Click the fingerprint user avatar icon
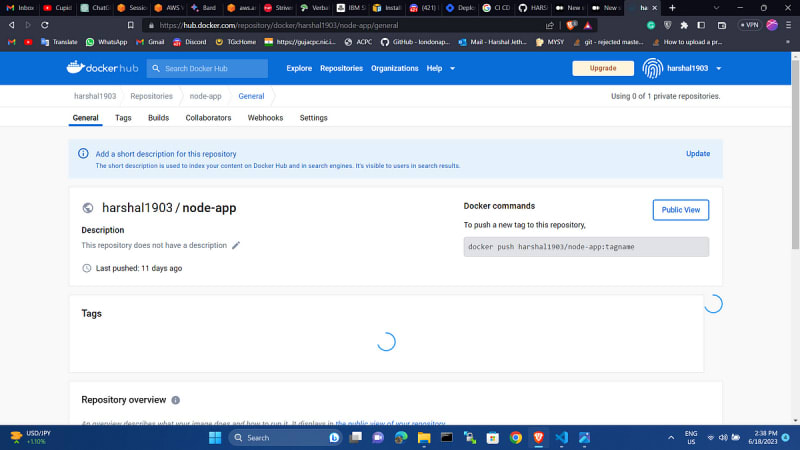800x450 pixels. point(652,68)
